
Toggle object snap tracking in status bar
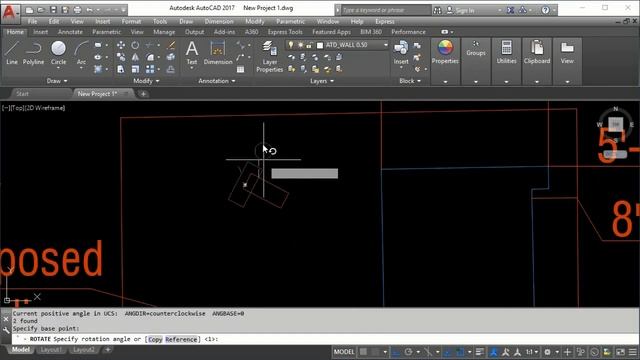coord(448,352)
